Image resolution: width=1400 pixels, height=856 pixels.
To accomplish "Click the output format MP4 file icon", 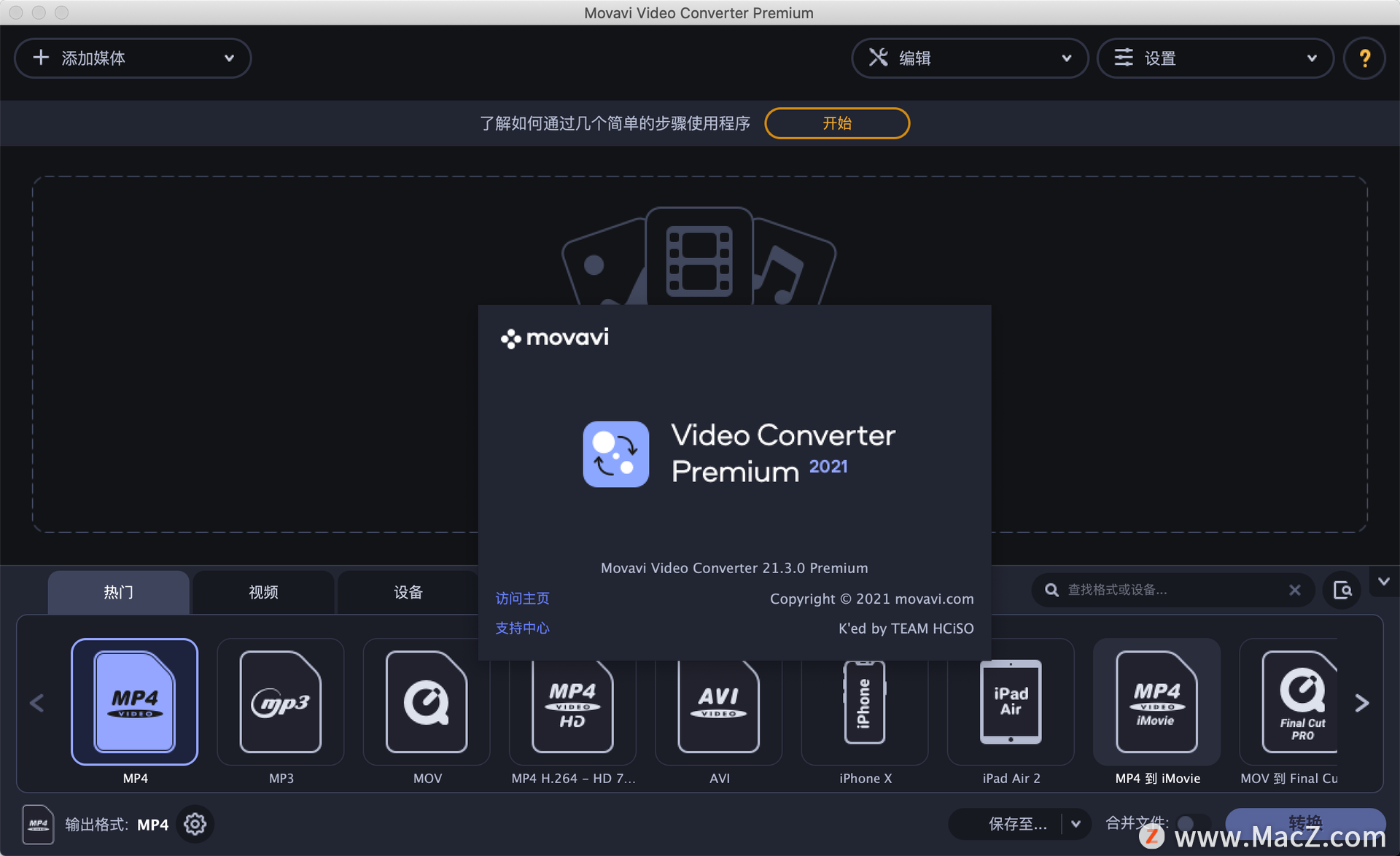I will coord(38,824).
